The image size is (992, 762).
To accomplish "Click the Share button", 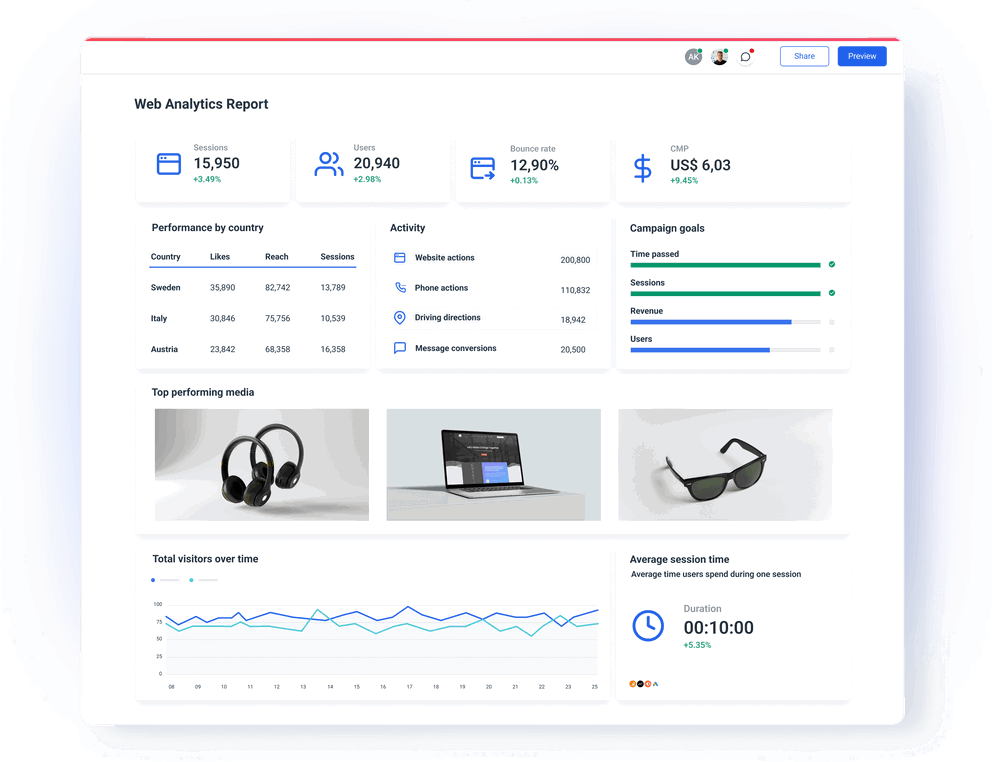I will pyautogui.click(x=804, y=56).
